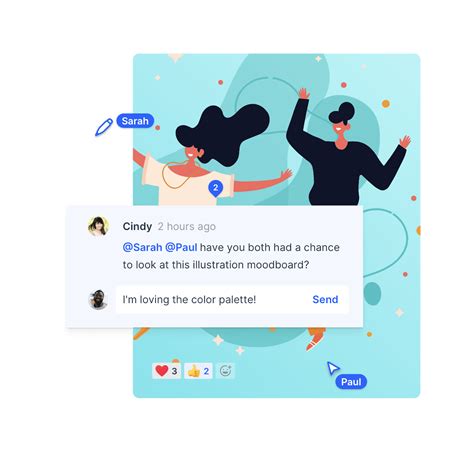Click the 2 hours ago timestamp
474x451 pixels.
pyautogui.click(x=187, y=226)
